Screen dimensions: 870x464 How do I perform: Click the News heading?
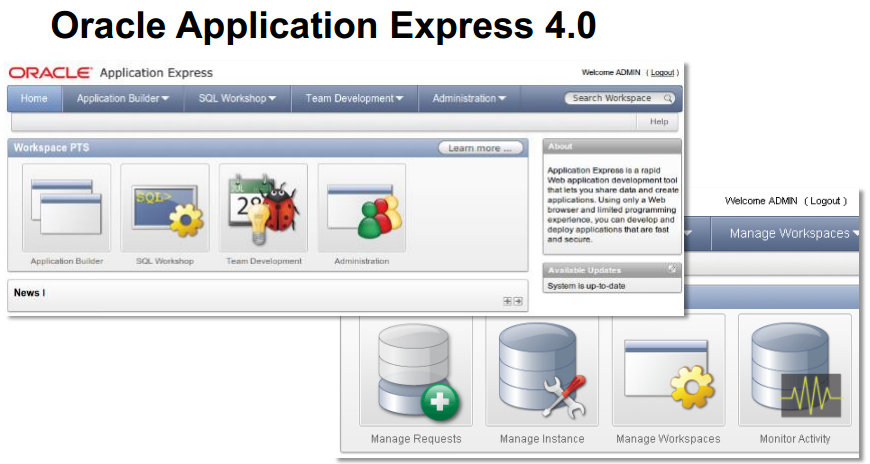pyautogui.click(x=27, y=292)
